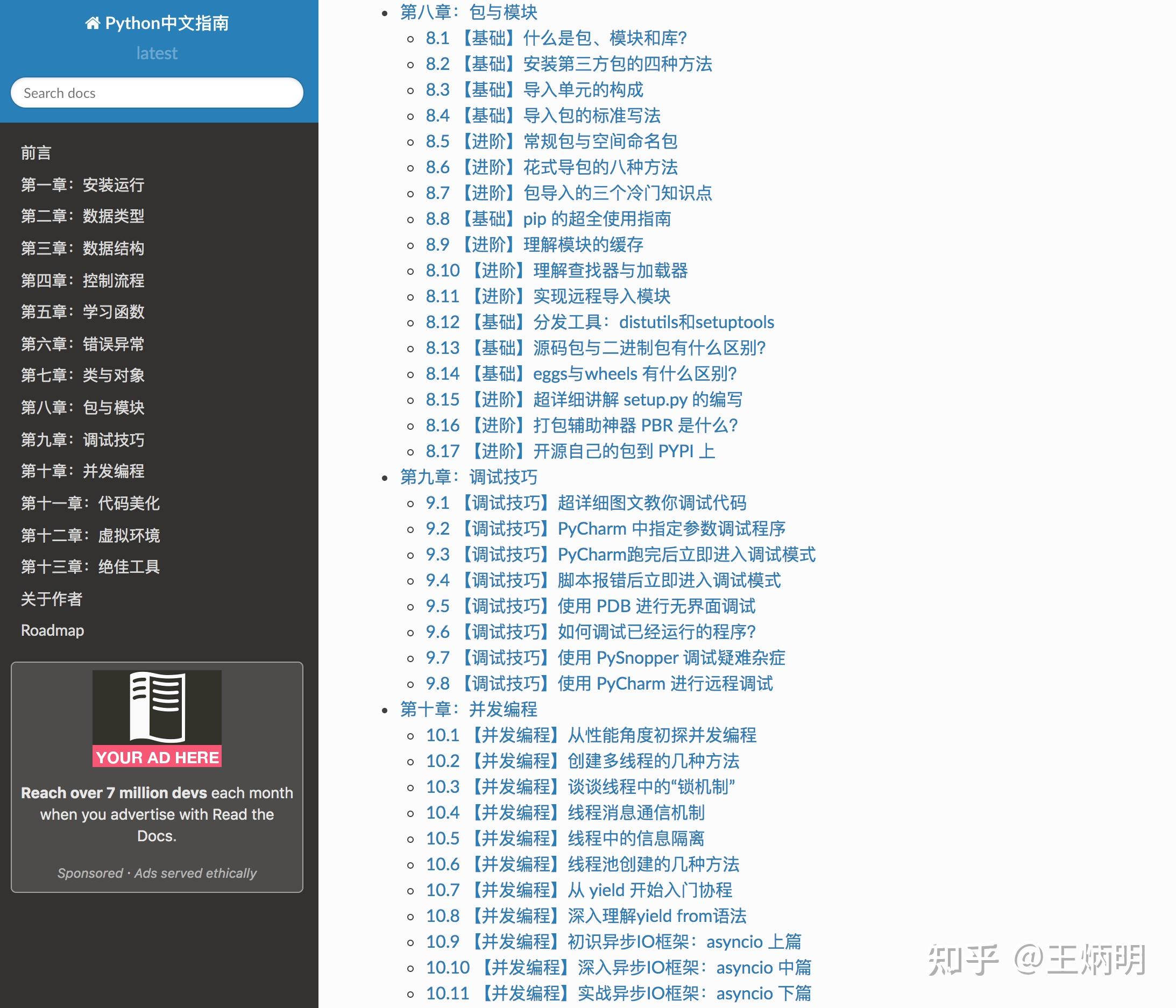Screen dimensions: 1176x1008
Task: Select 第十二章：虚拟环境 in sidebar
Action: click(91, 535)
